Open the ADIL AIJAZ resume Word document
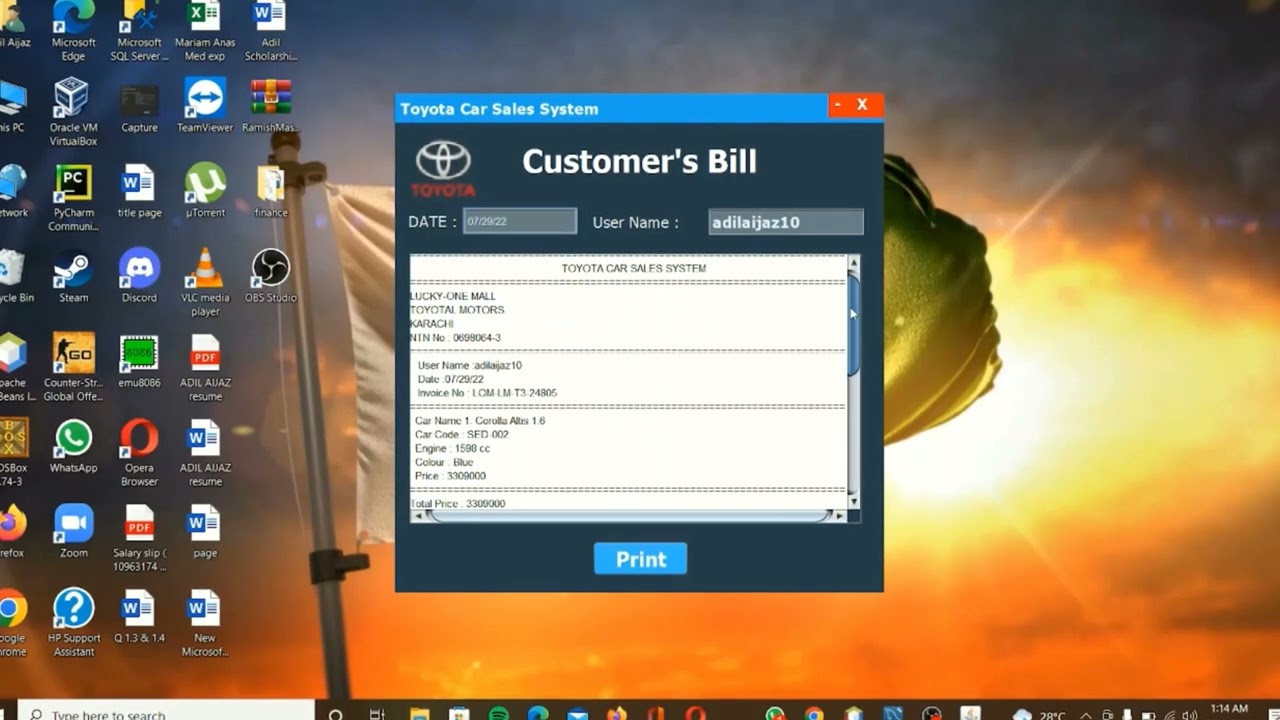 click(x=205, y=452)
